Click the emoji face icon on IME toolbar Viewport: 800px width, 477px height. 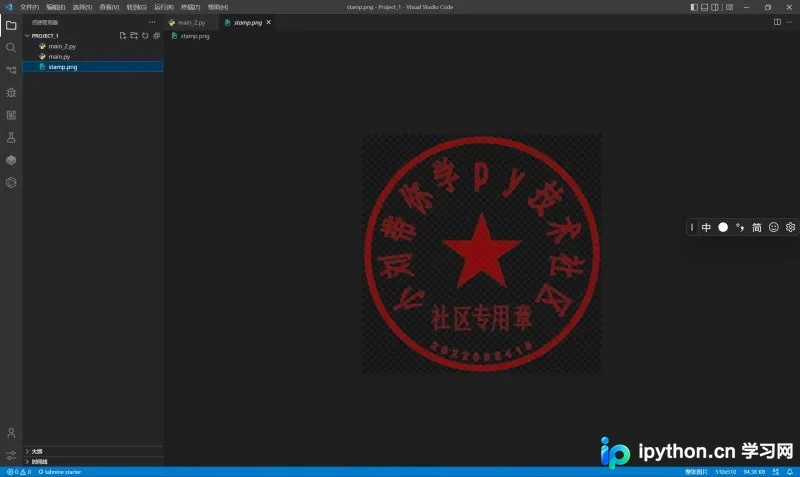(773, 227)
